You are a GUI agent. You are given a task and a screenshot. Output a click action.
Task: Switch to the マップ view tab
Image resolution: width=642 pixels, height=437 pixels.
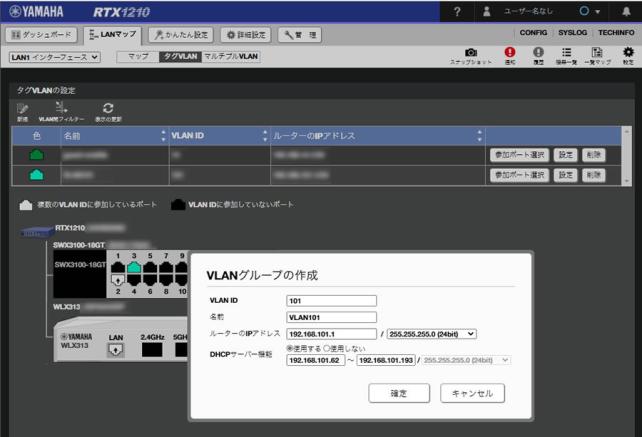tap(138, 57)
